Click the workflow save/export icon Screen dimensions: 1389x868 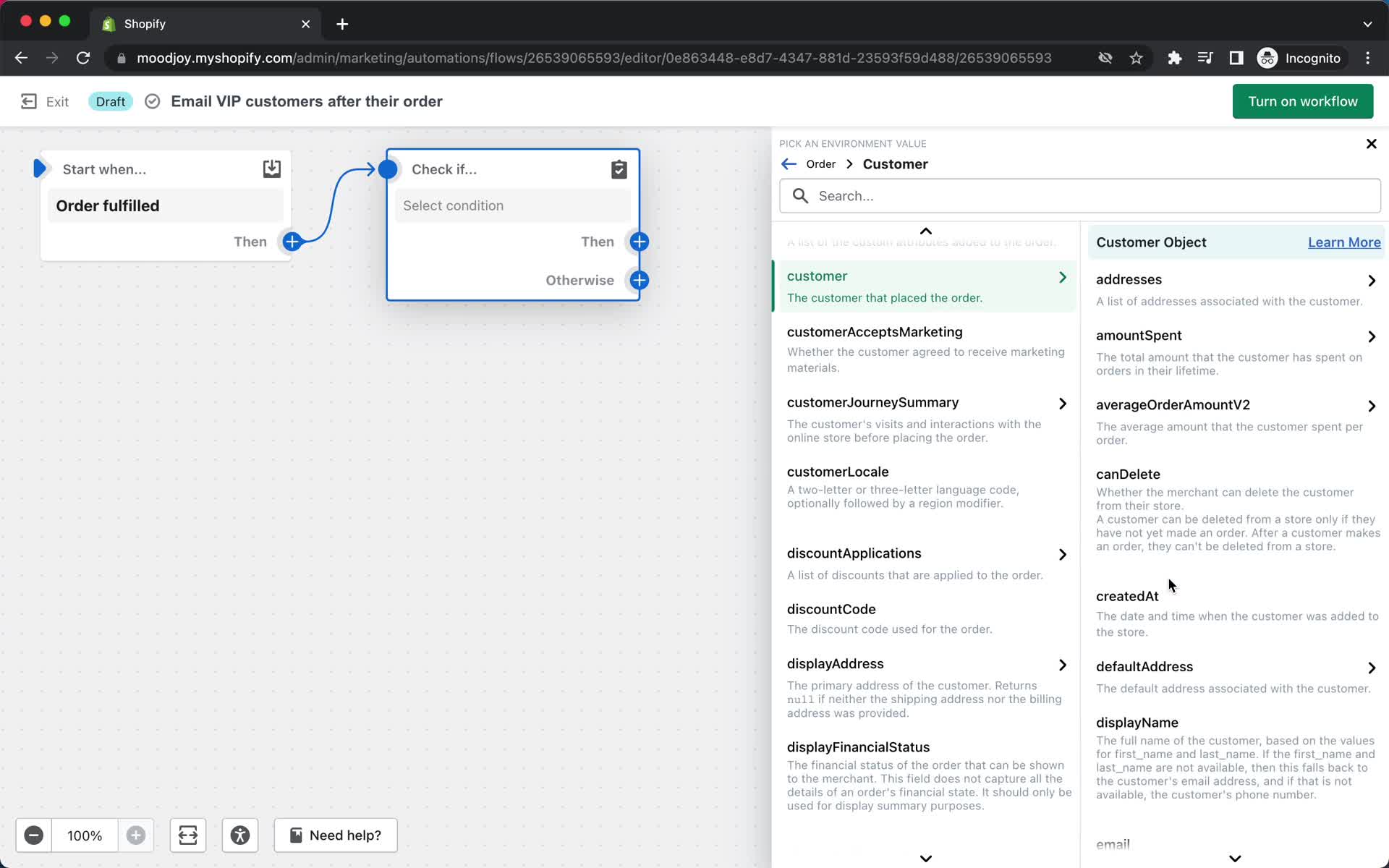pos(272,168)
